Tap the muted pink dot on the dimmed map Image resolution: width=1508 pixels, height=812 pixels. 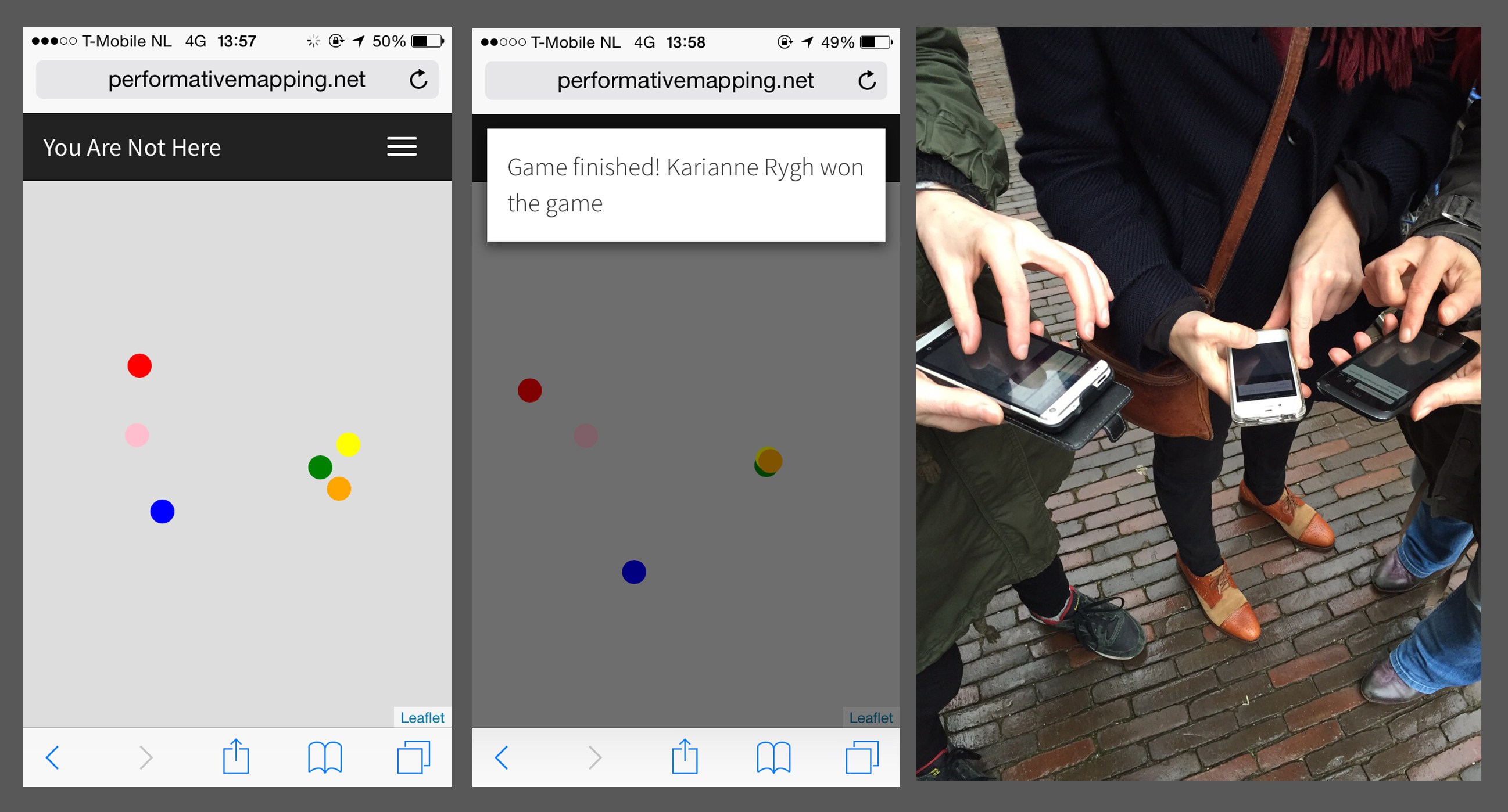[x=586, y=435]
